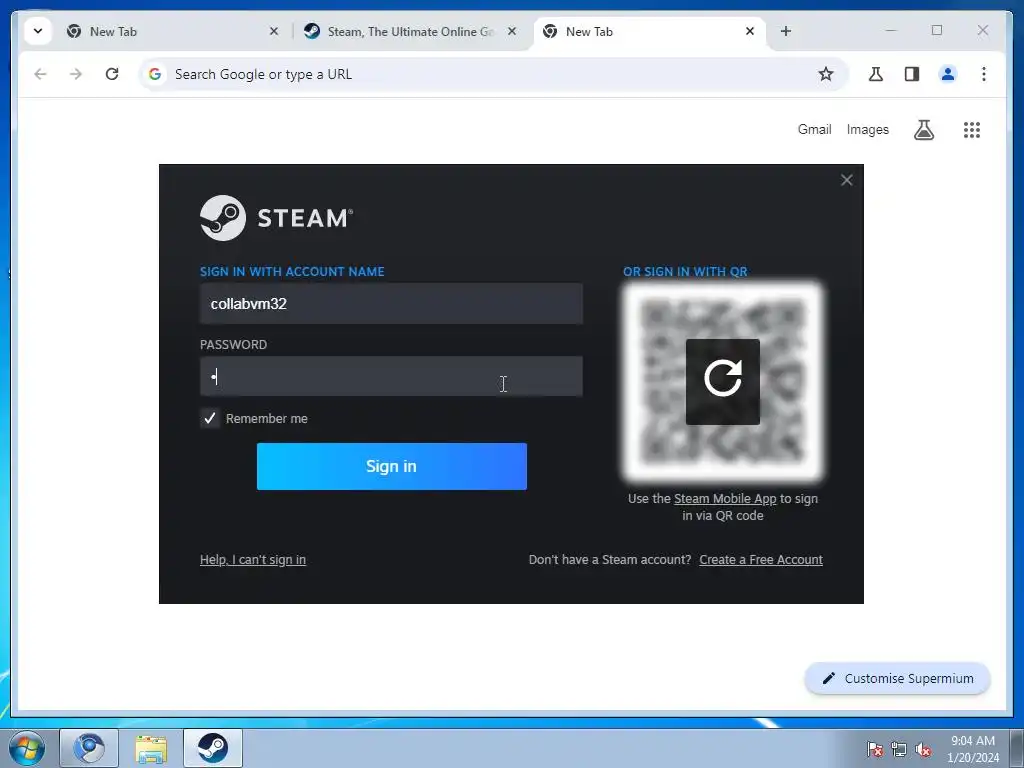Uncheck the Remember me checkbox
The image size is (1024, 768).
(x=210, y=419)
